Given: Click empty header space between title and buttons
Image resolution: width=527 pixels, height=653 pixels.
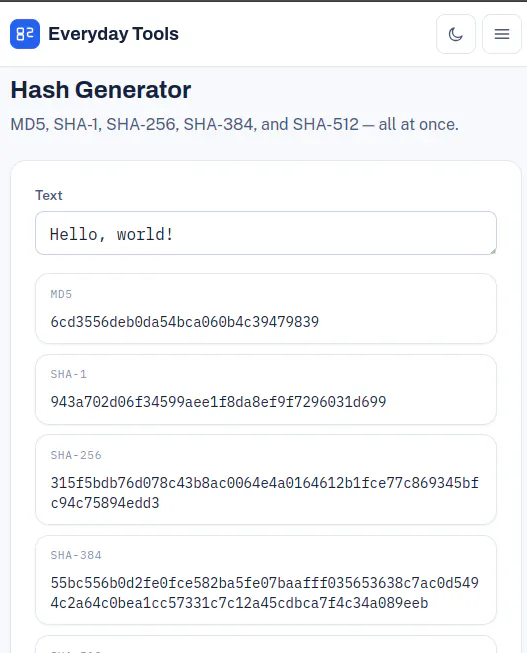Looking at the screenshot, I should coord(307,34).
